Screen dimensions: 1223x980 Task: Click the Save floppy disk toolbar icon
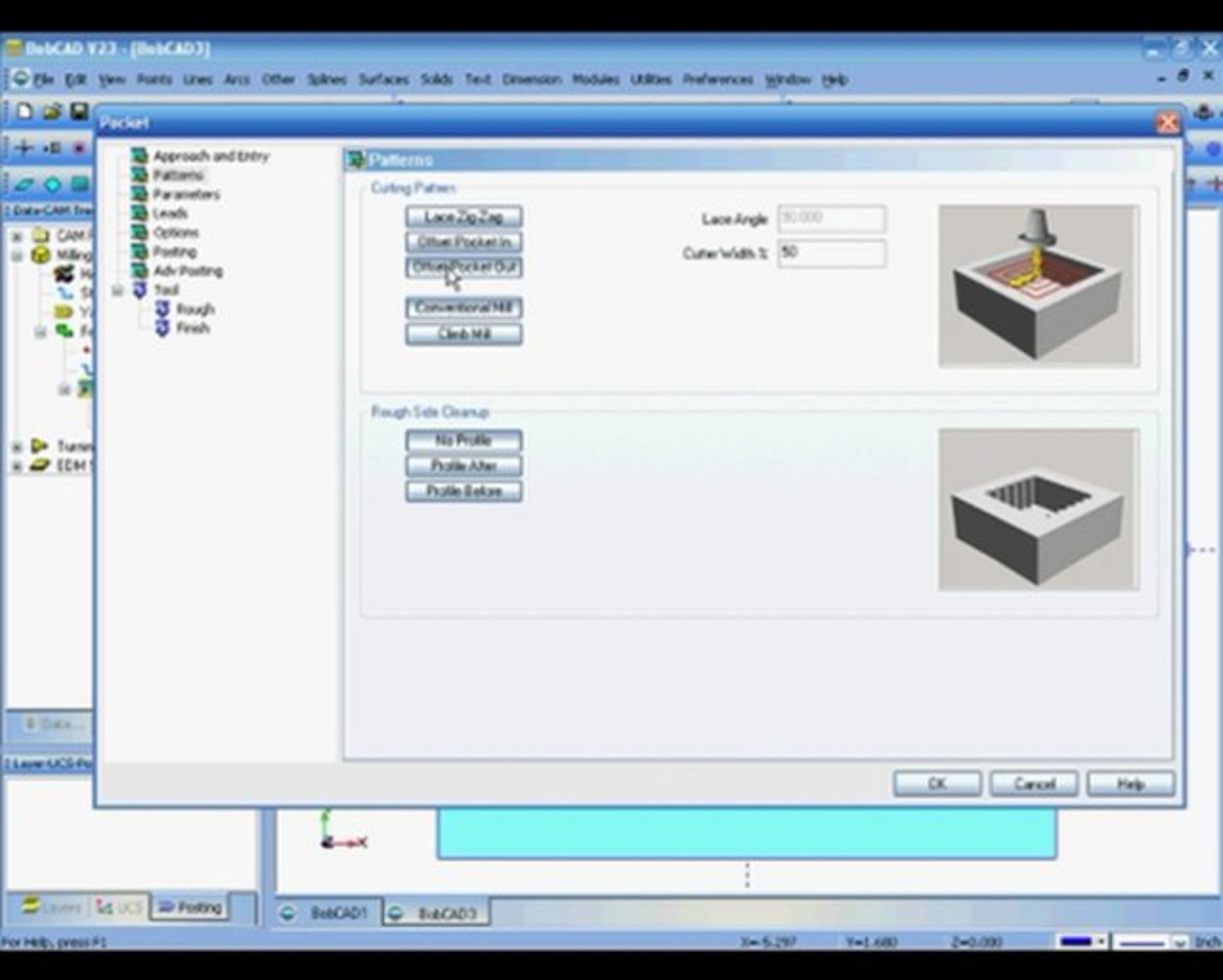(x=79, y=111)
